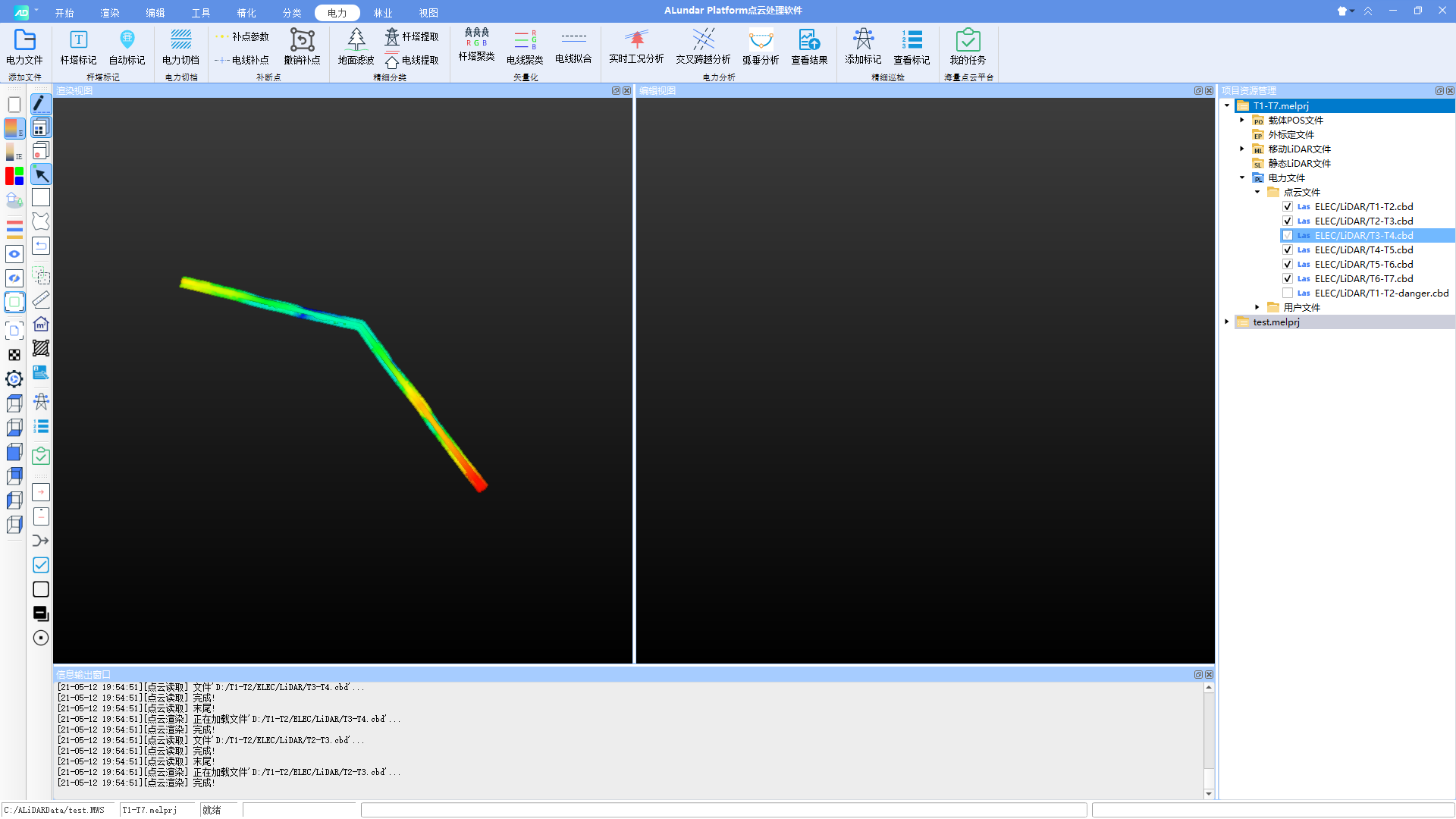Screen dimensions: 1456x819
Task: Click the 自动标记 auto-mark icon
Action: [127, 47]
